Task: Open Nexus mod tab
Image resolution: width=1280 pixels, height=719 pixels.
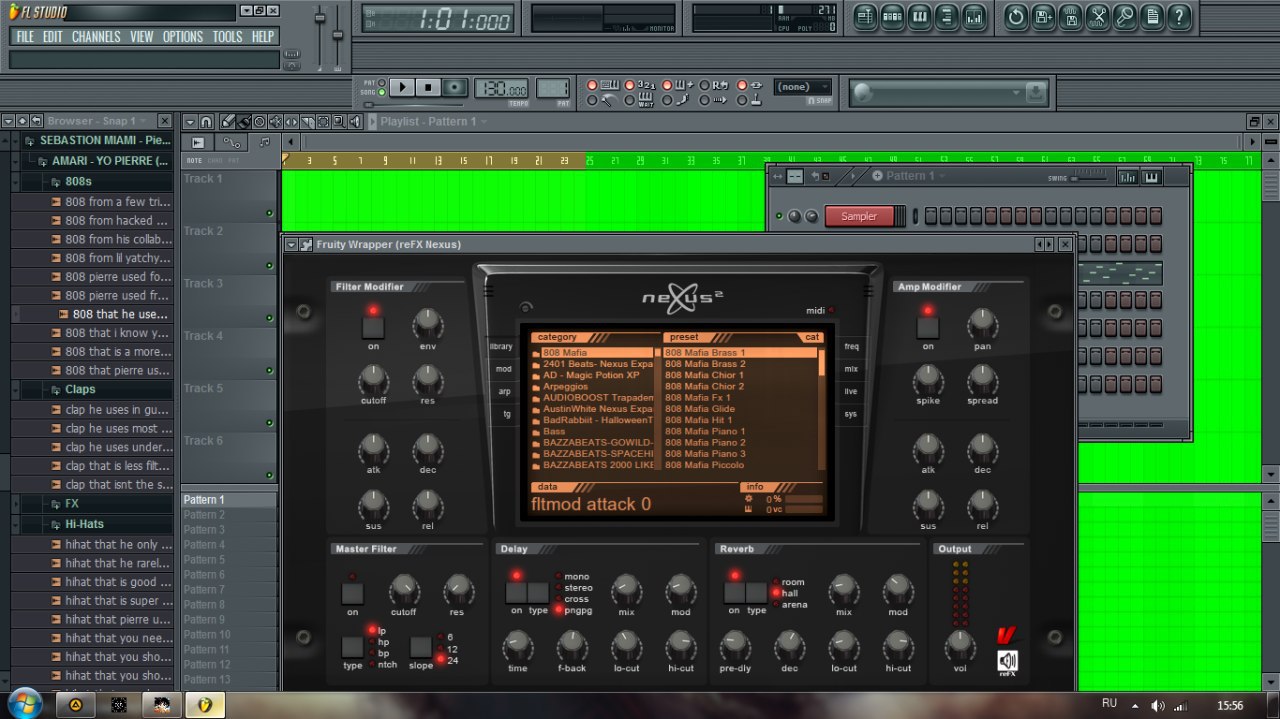Action: (504, 369)
